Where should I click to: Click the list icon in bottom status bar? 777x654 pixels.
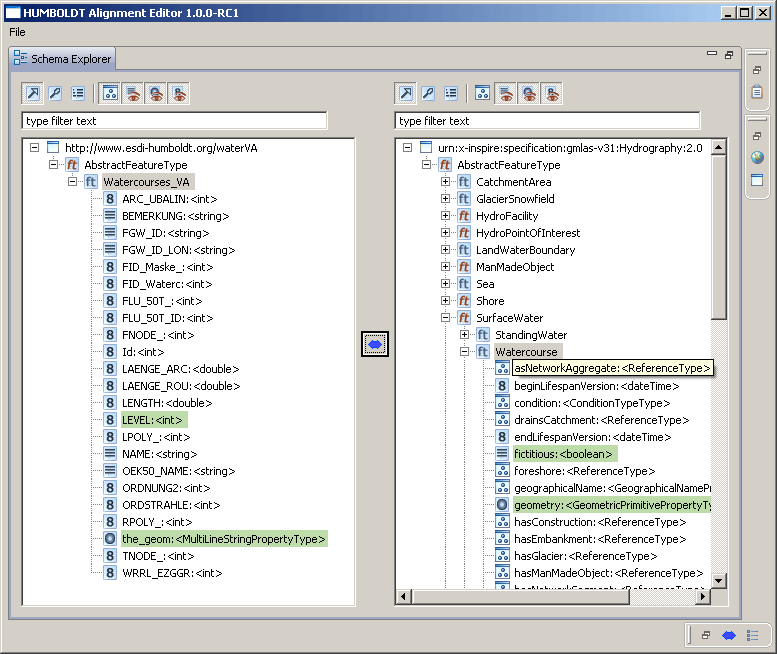pos(752,635)
